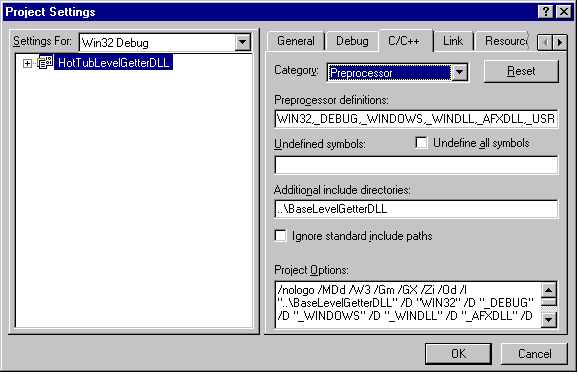Switch to the Link tab
The image size is (578, 374).
point(453,41)
